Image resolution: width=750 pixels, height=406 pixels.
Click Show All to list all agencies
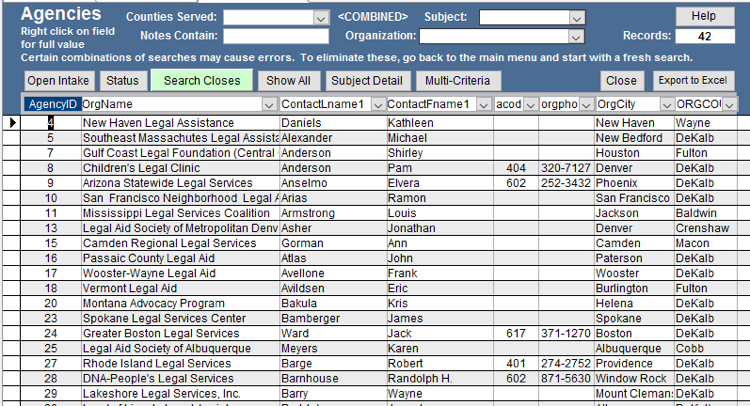(288, 81)
